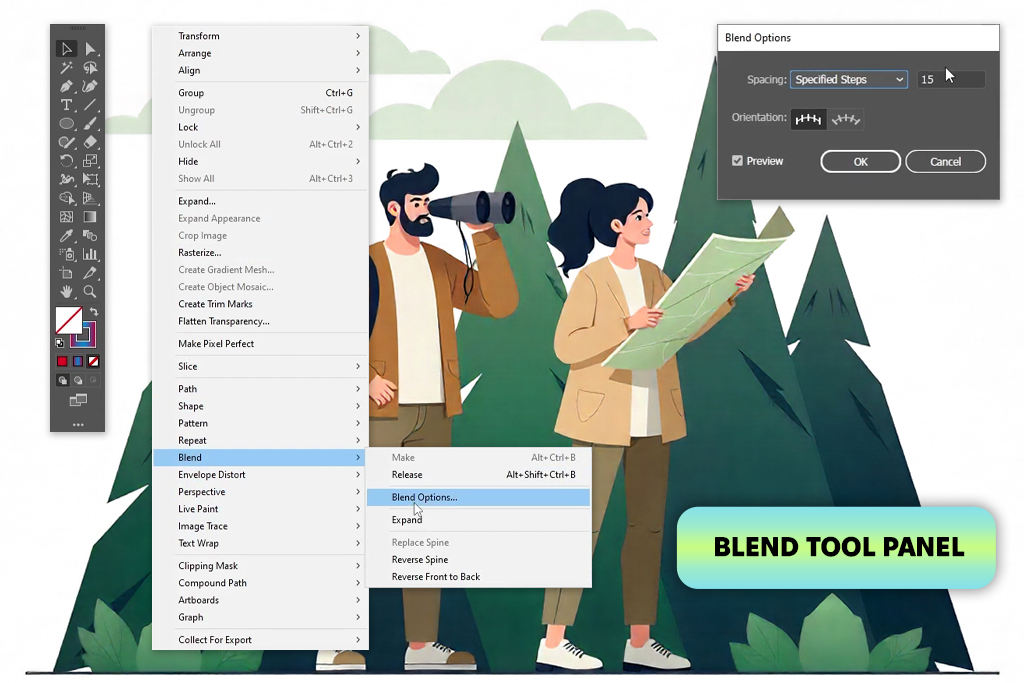Select the Eraser tool
Viewport: 1024px width, 683px height.
[90, 142]
